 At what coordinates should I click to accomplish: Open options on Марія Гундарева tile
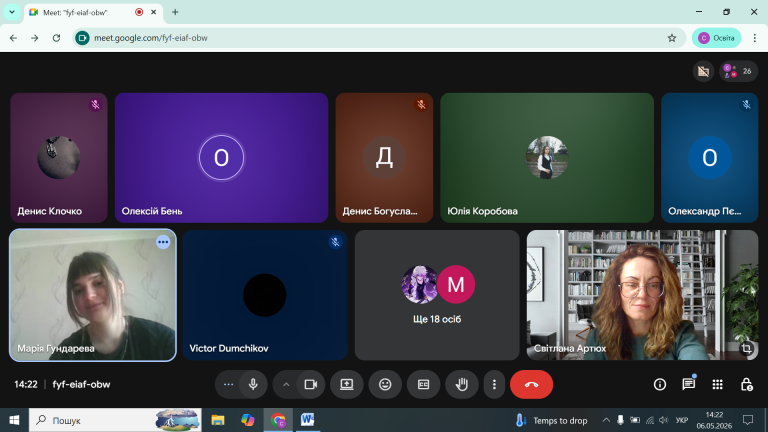pos(163,242)
